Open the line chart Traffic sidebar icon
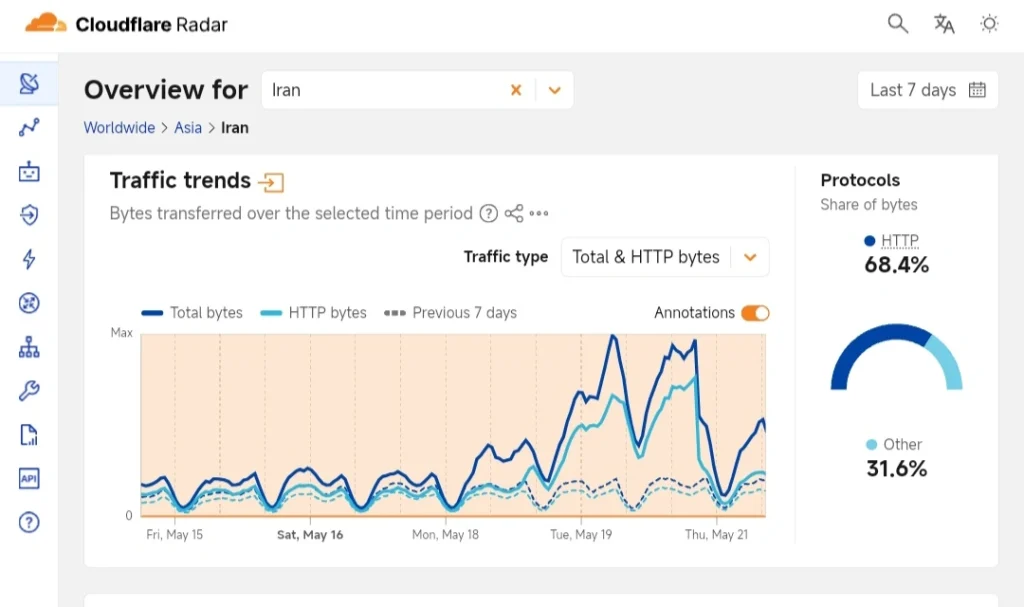The image size is (1024, 607). tap(29, 127)
